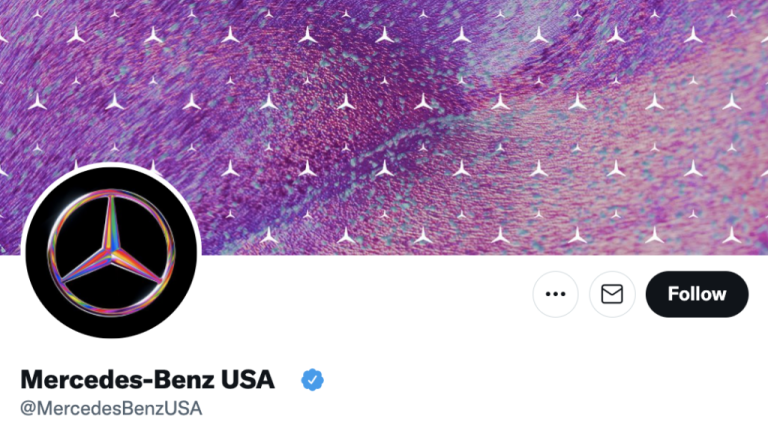The width and height of the screenshot is (768, 437).
Task: Expand the ellipsis overflow menu
Action: (555, 294)
